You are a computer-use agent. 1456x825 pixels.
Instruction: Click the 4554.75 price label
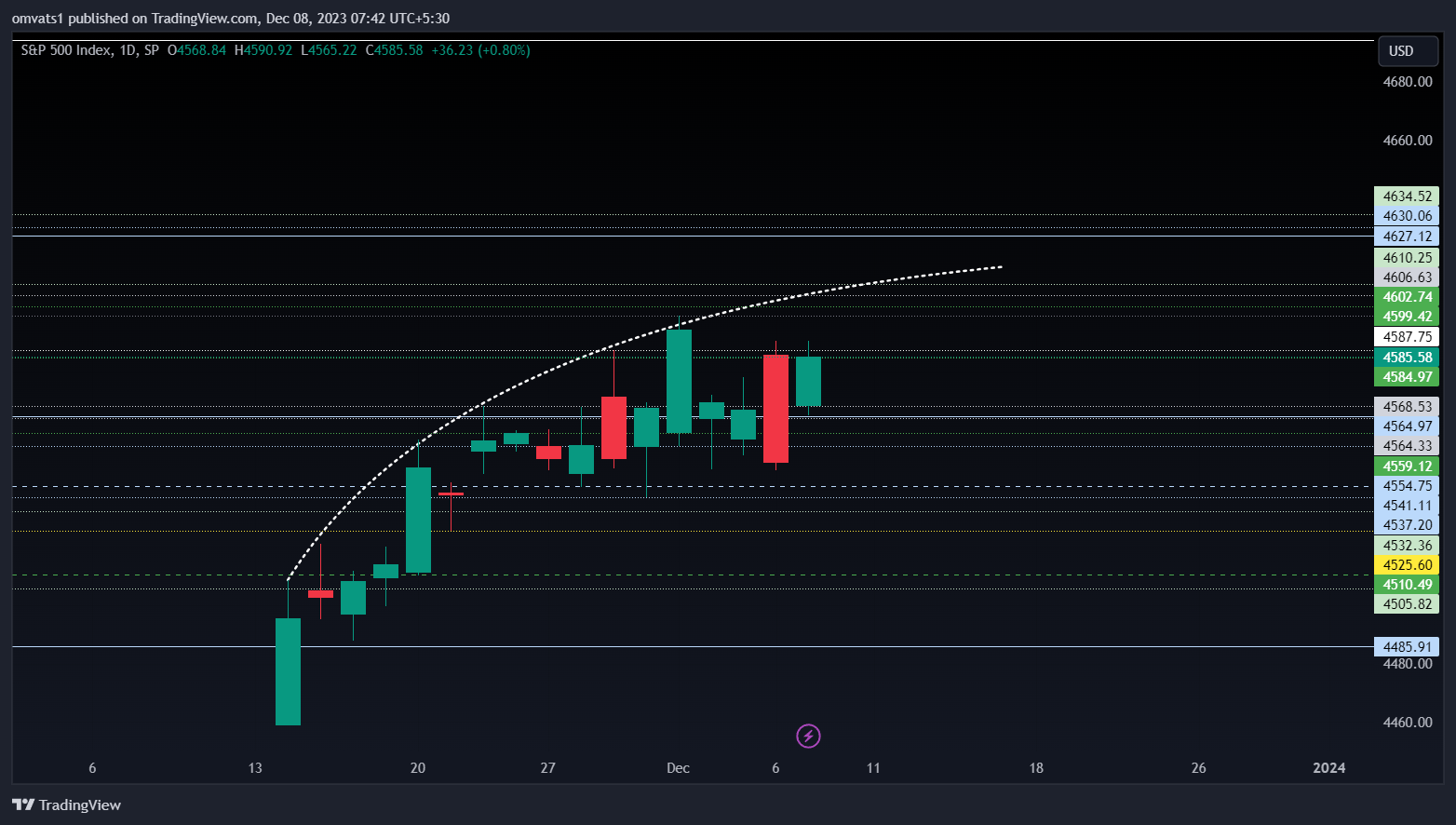click(x=1407, y=486)
